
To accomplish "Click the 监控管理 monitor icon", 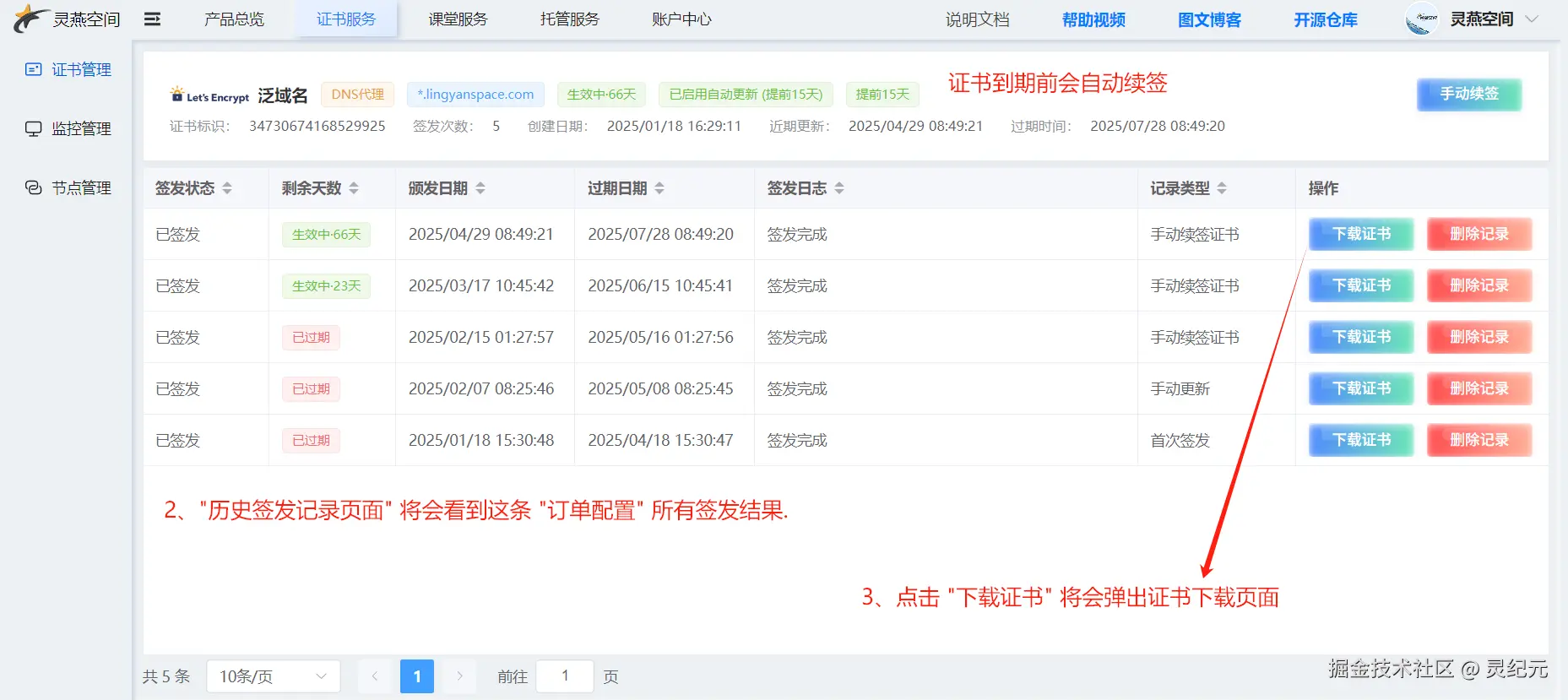I will coord(33,128).
